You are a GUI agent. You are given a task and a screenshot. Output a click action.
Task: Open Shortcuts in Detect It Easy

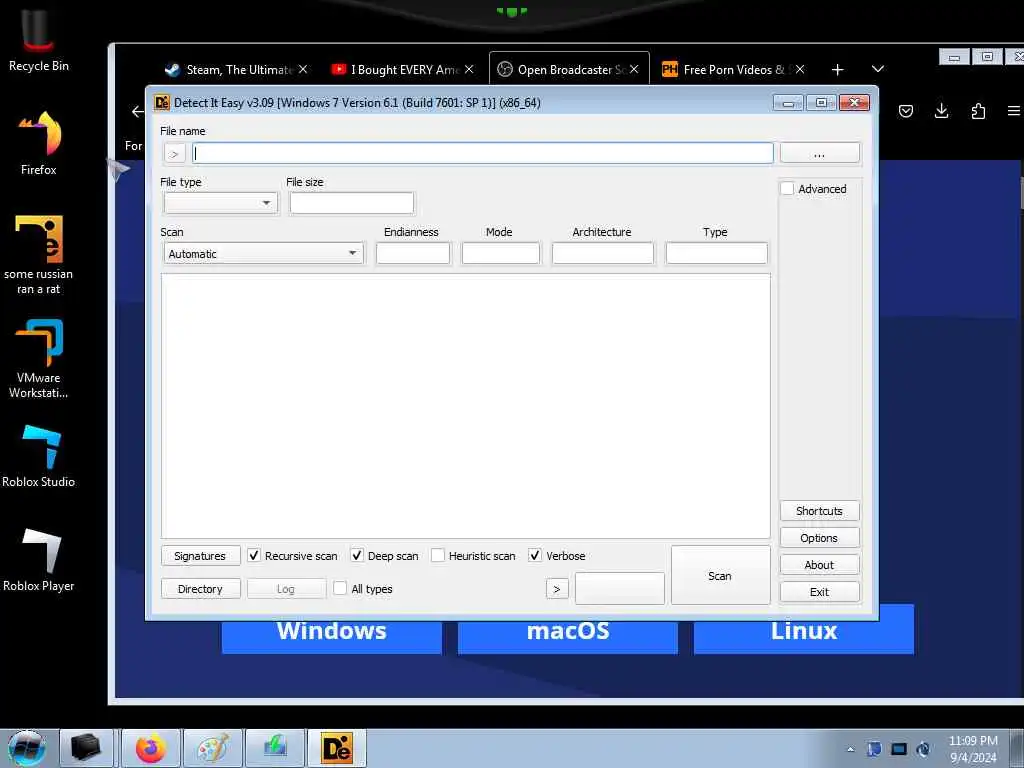tap(820, 511)
